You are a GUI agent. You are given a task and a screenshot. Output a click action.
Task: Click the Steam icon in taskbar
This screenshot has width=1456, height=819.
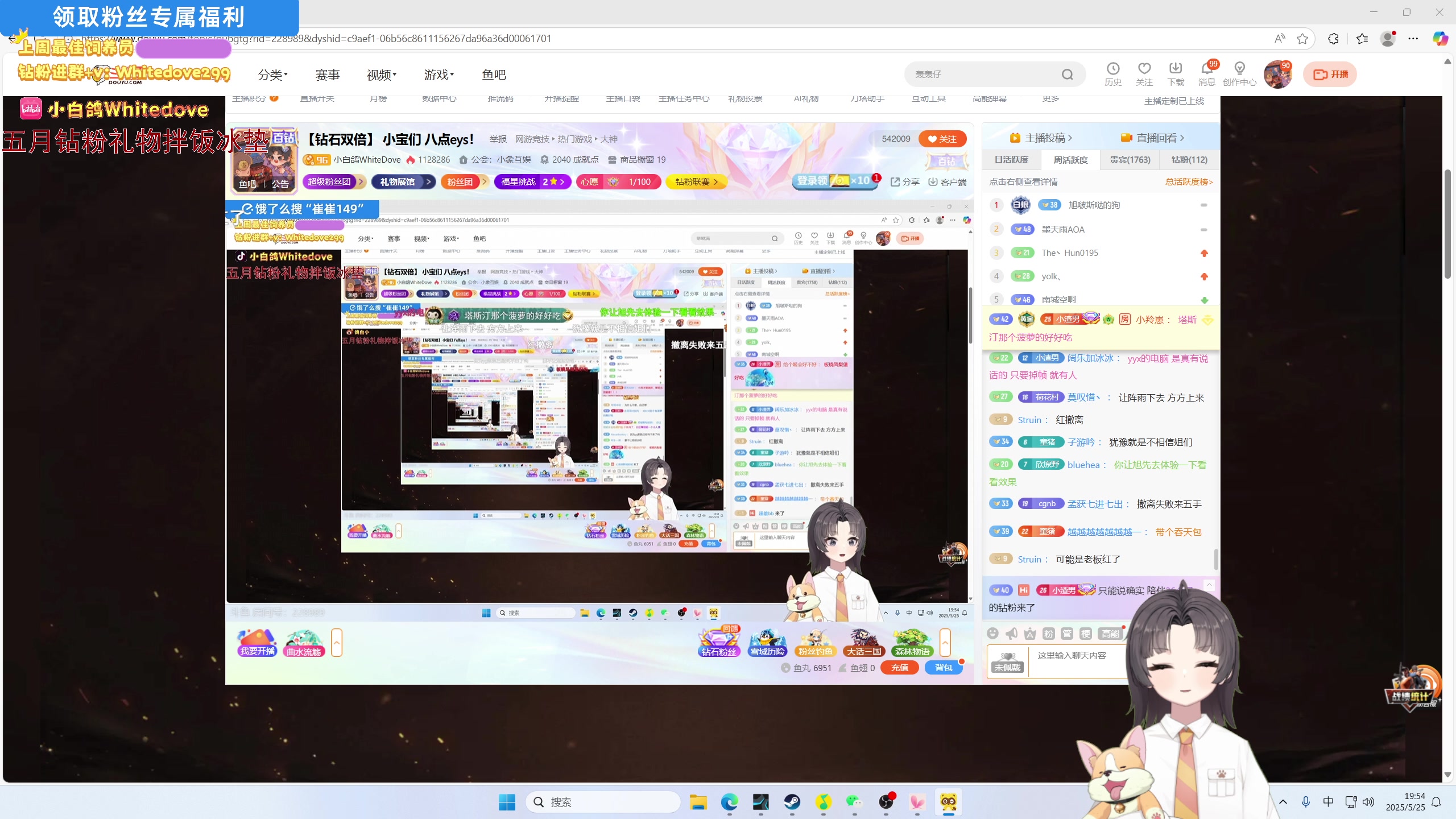(792, 802)
